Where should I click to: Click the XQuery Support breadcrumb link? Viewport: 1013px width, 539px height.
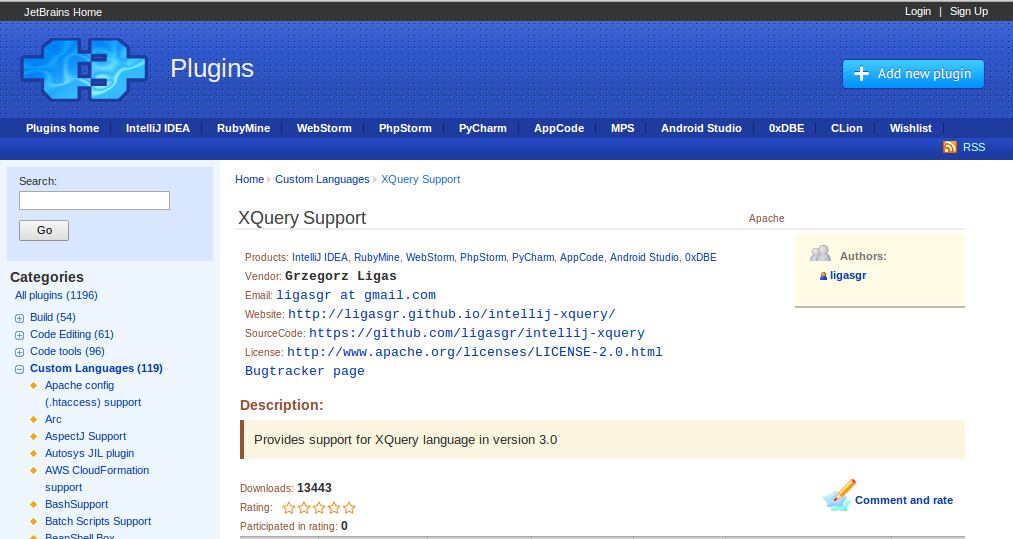pyautogui.click(x=421, y=179)
